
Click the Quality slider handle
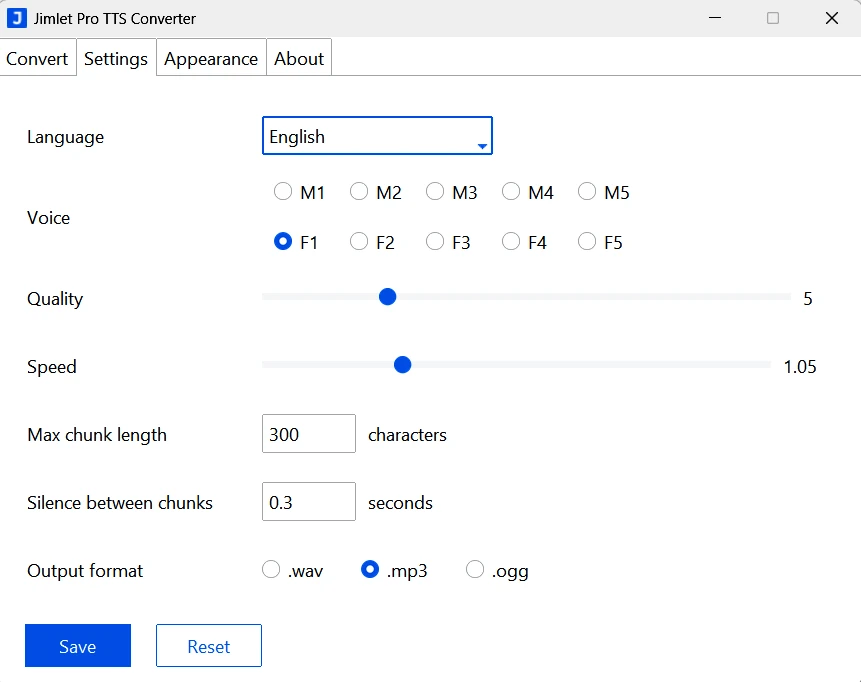(387, 296)
